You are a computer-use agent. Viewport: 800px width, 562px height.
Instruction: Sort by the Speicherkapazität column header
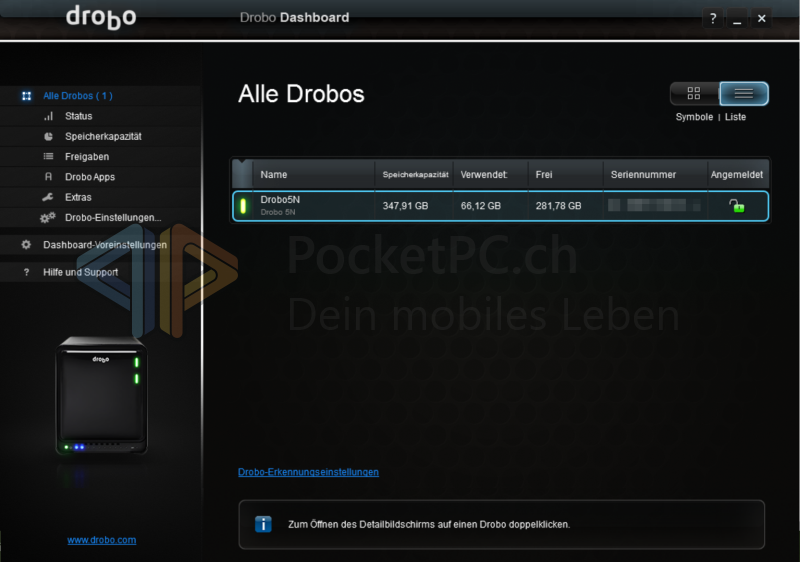click(x=414, y=174)
